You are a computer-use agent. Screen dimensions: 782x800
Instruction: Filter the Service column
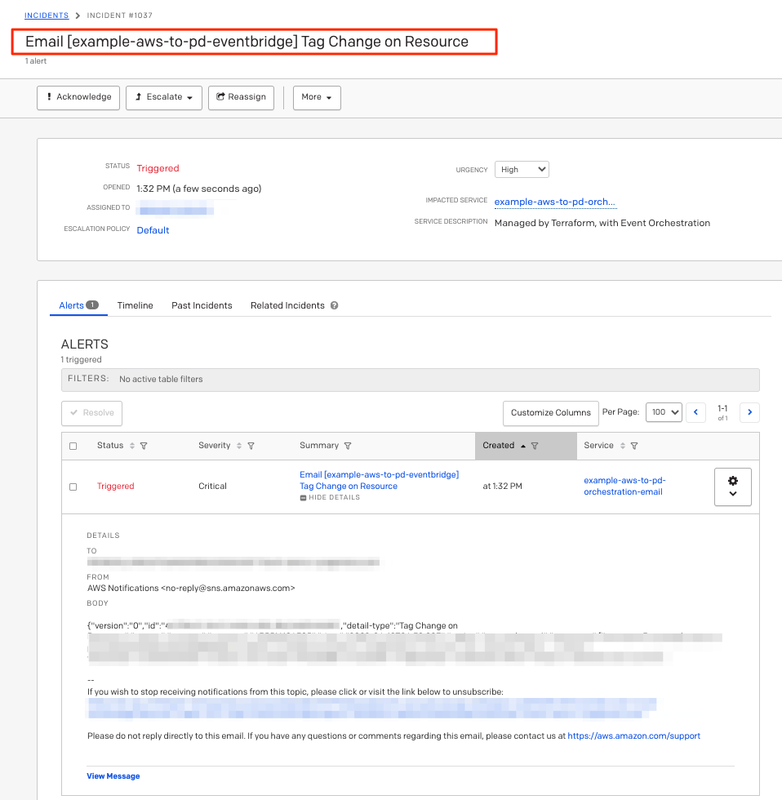point(634,446)
